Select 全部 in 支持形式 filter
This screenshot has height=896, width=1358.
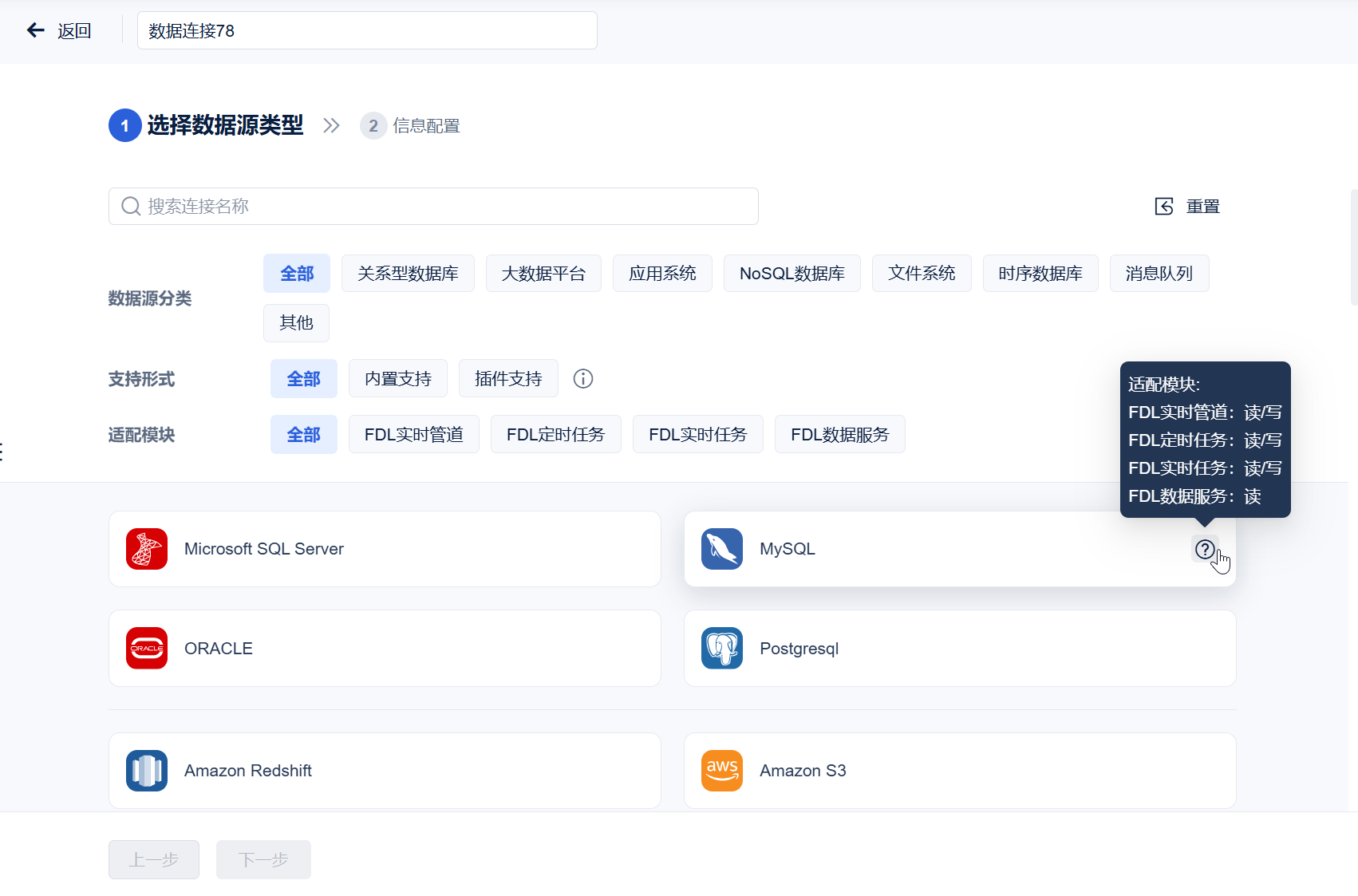304,379
